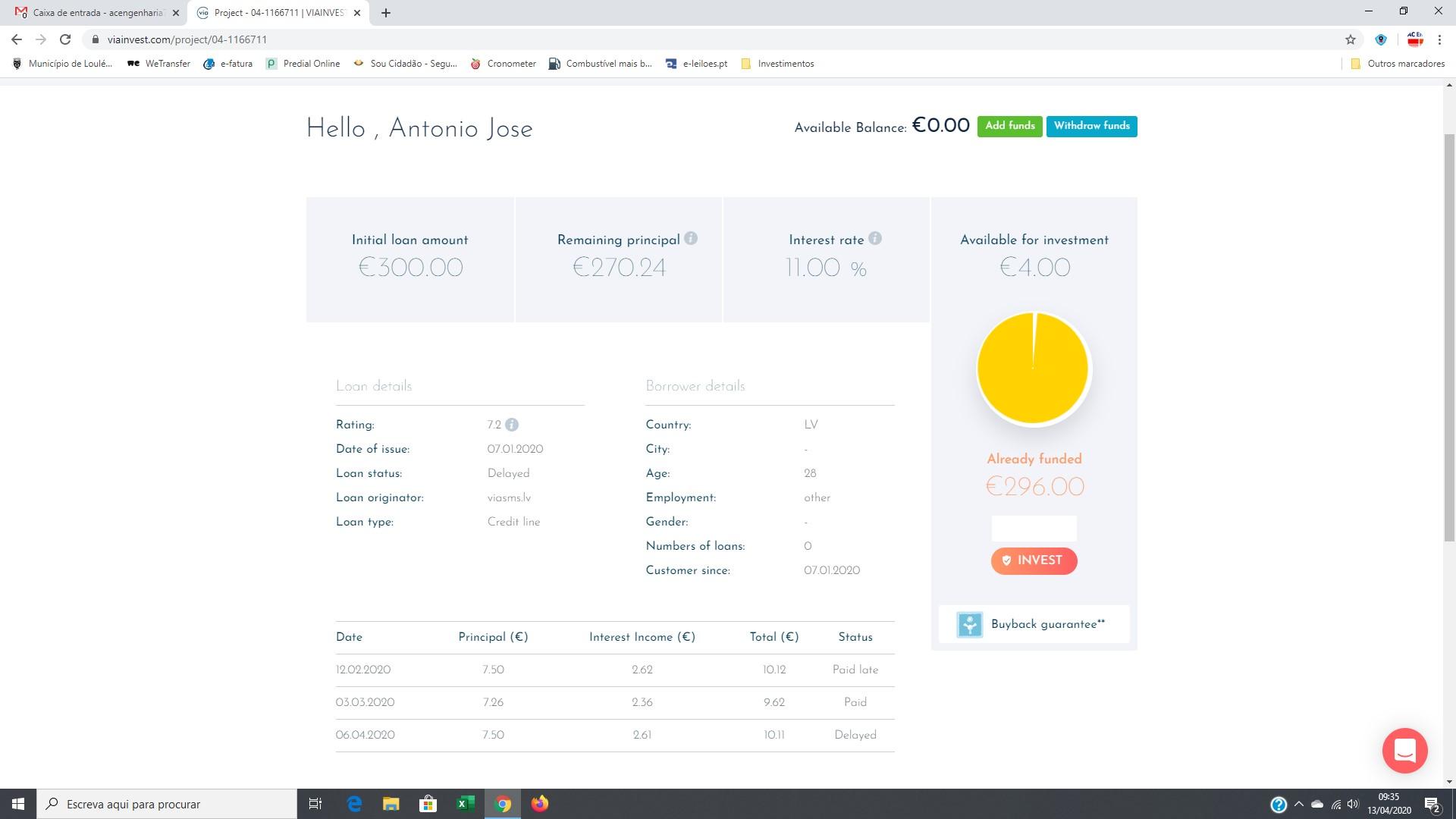The height and width of the screenshot is (819, 1456).
Task: Show hidden system tray icons
Action: pyautogui.click(x=1298, y=804)
